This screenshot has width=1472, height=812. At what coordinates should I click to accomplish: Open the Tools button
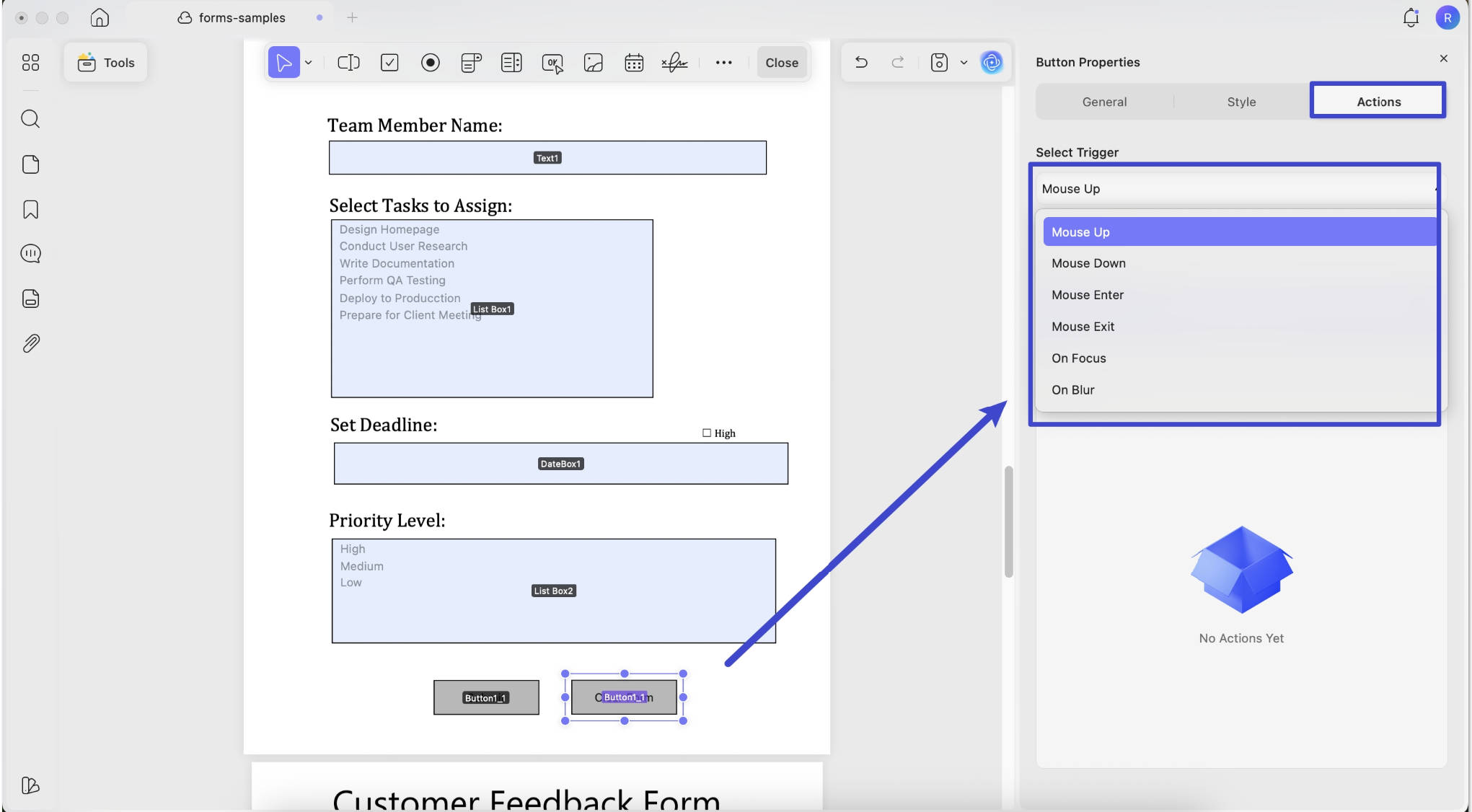pyautogui.click(x=106, y=63)
